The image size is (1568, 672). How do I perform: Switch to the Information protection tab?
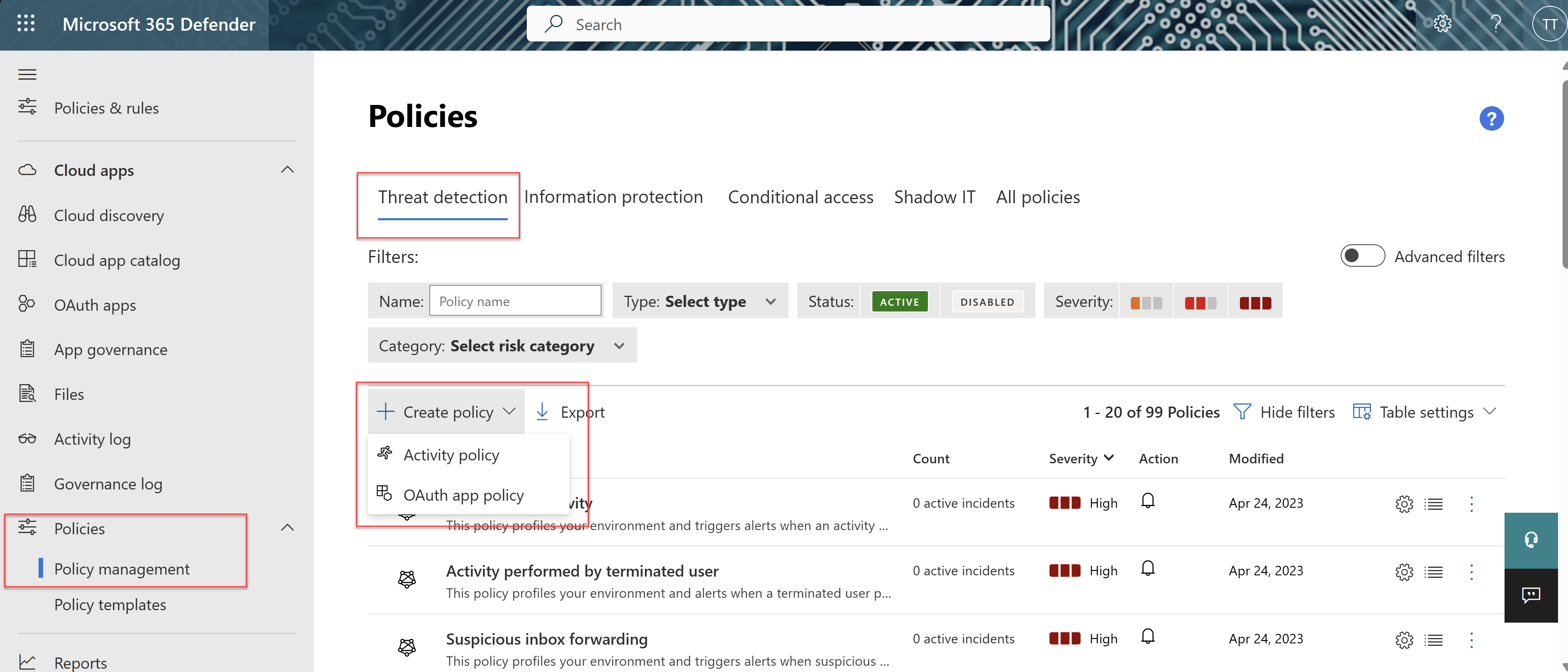[x=613, y=196]
